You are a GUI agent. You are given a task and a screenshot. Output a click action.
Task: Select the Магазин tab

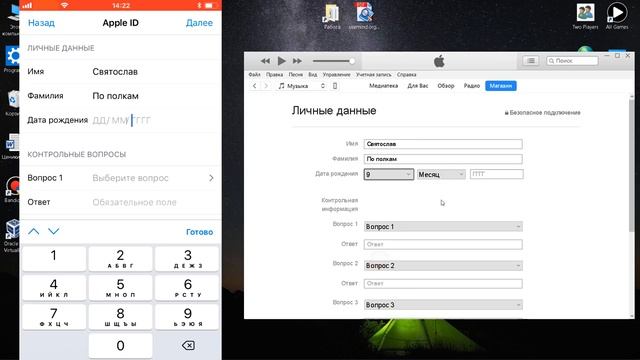pos(500,86)
